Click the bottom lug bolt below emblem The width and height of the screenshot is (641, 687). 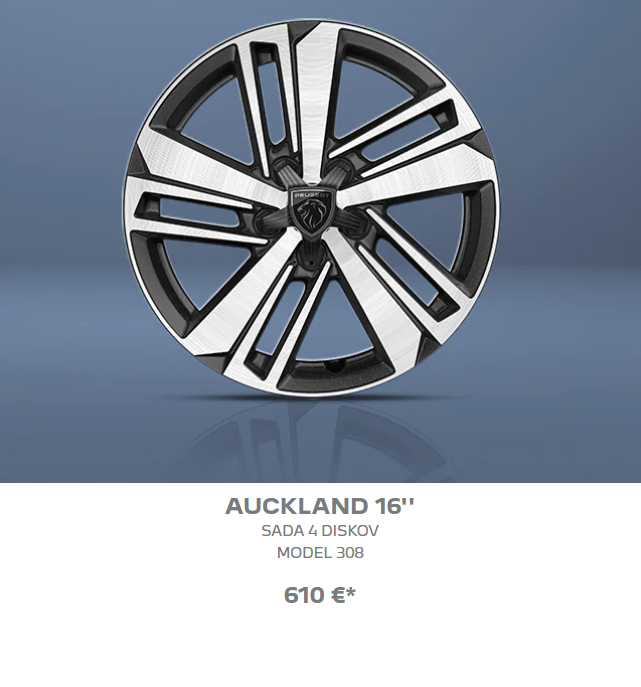click(312, 256)
